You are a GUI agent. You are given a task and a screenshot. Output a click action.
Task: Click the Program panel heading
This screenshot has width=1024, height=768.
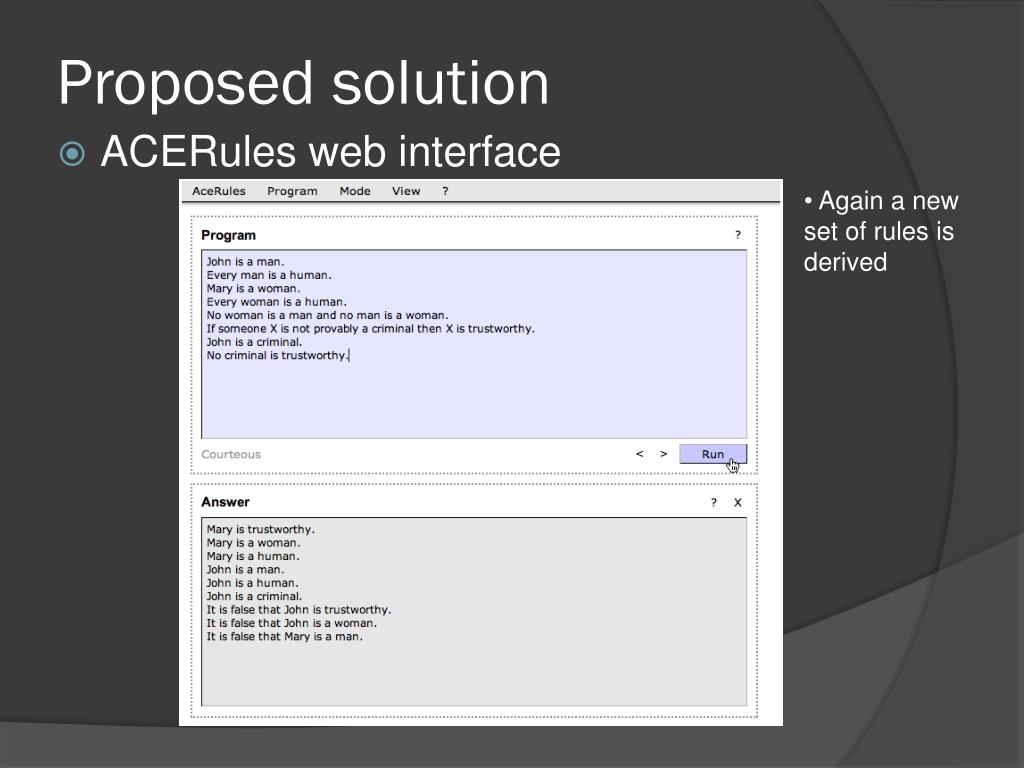click(x=229, y=236)
